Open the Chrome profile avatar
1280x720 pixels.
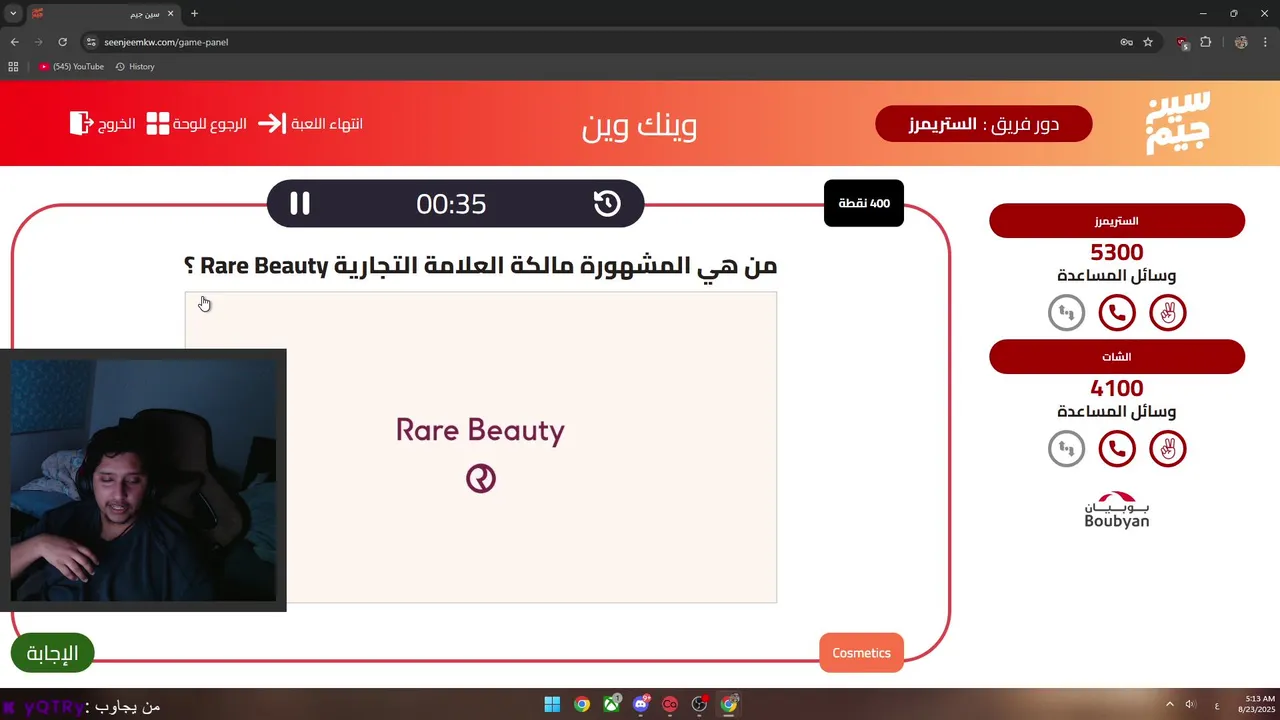pyautogui.click(x=1241, y=42)
